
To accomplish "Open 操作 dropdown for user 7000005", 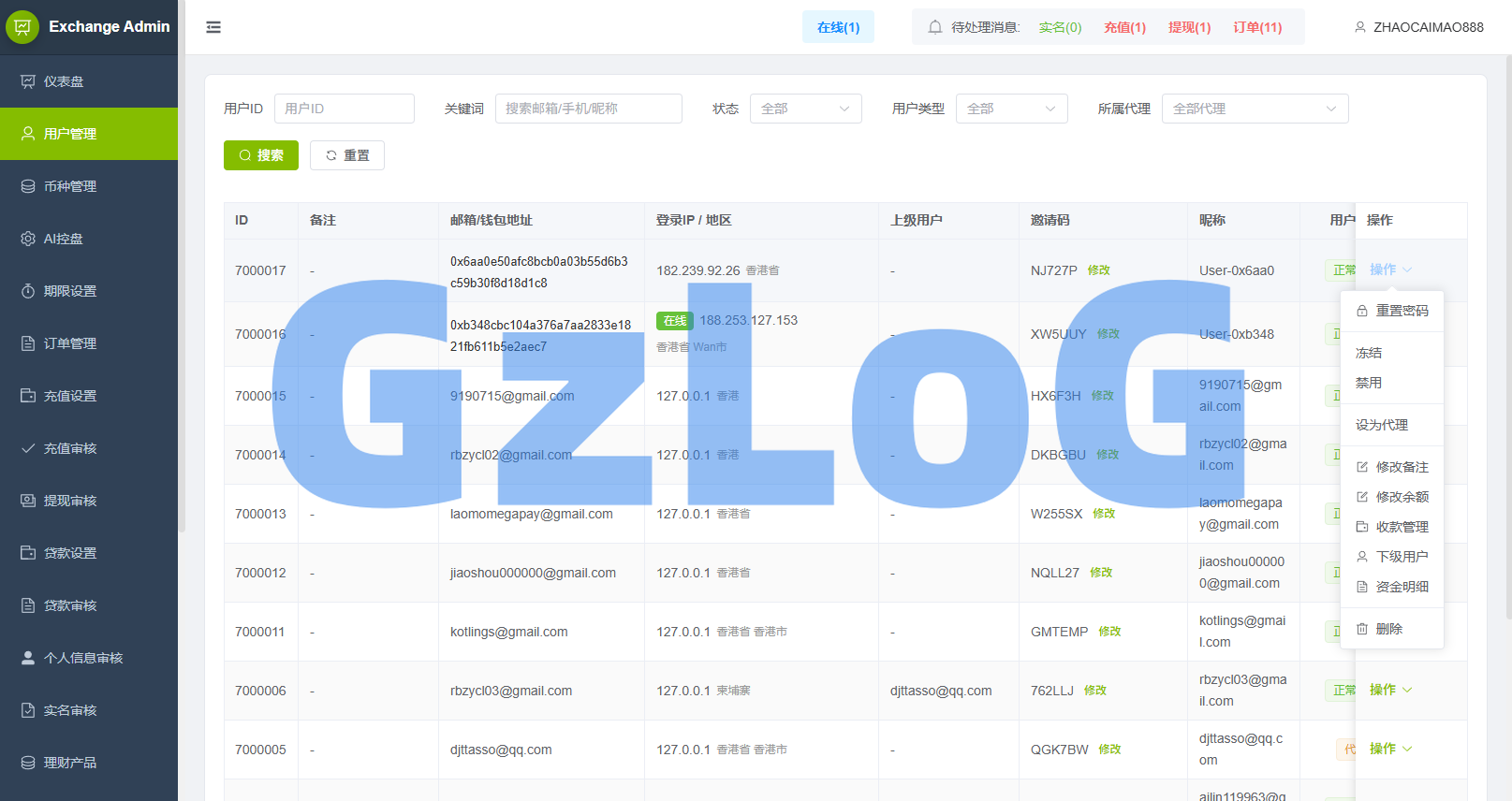I will tap(1390, 749).
